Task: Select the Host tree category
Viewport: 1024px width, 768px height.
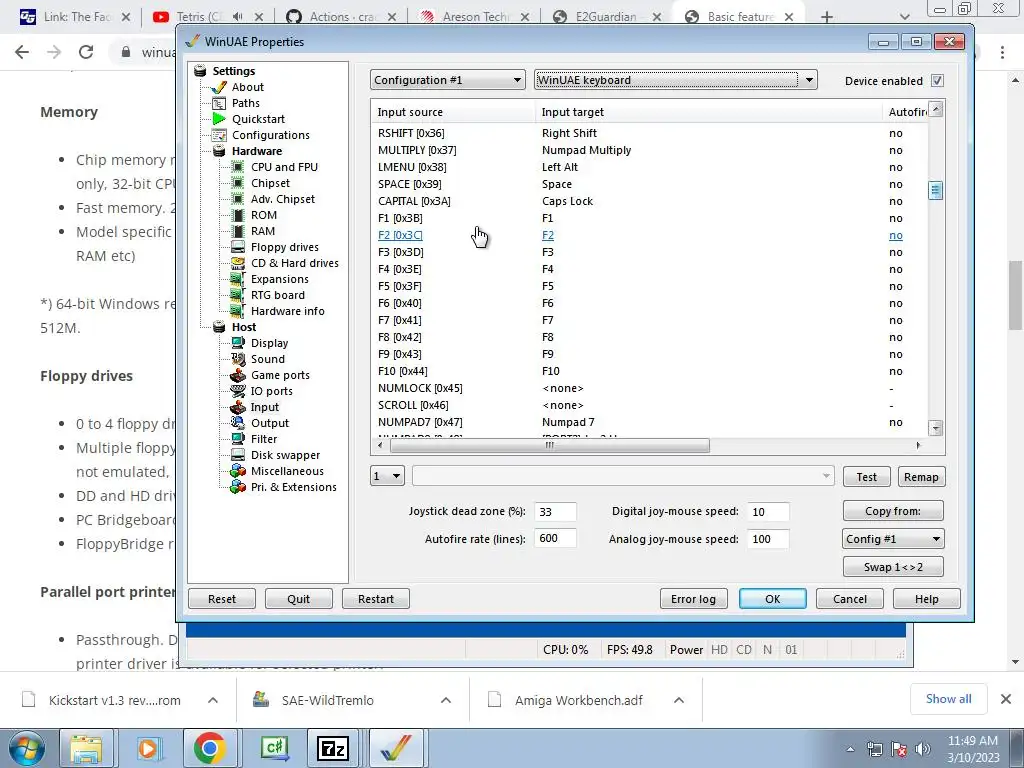Action: pos(244,327)
